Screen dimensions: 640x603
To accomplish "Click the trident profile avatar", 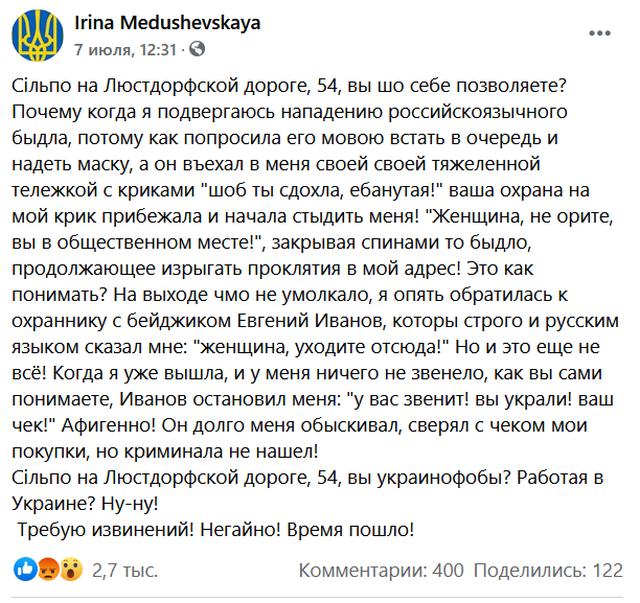I will [x=36, y=35].
